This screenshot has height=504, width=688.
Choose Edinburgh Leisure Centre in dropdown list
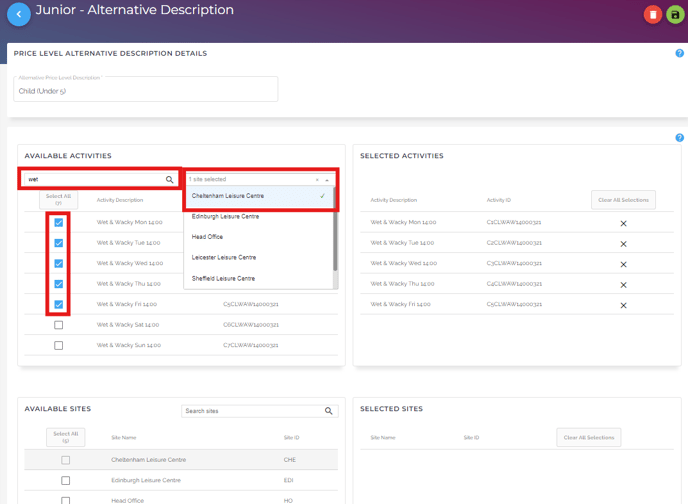click(x=259, y=217)
